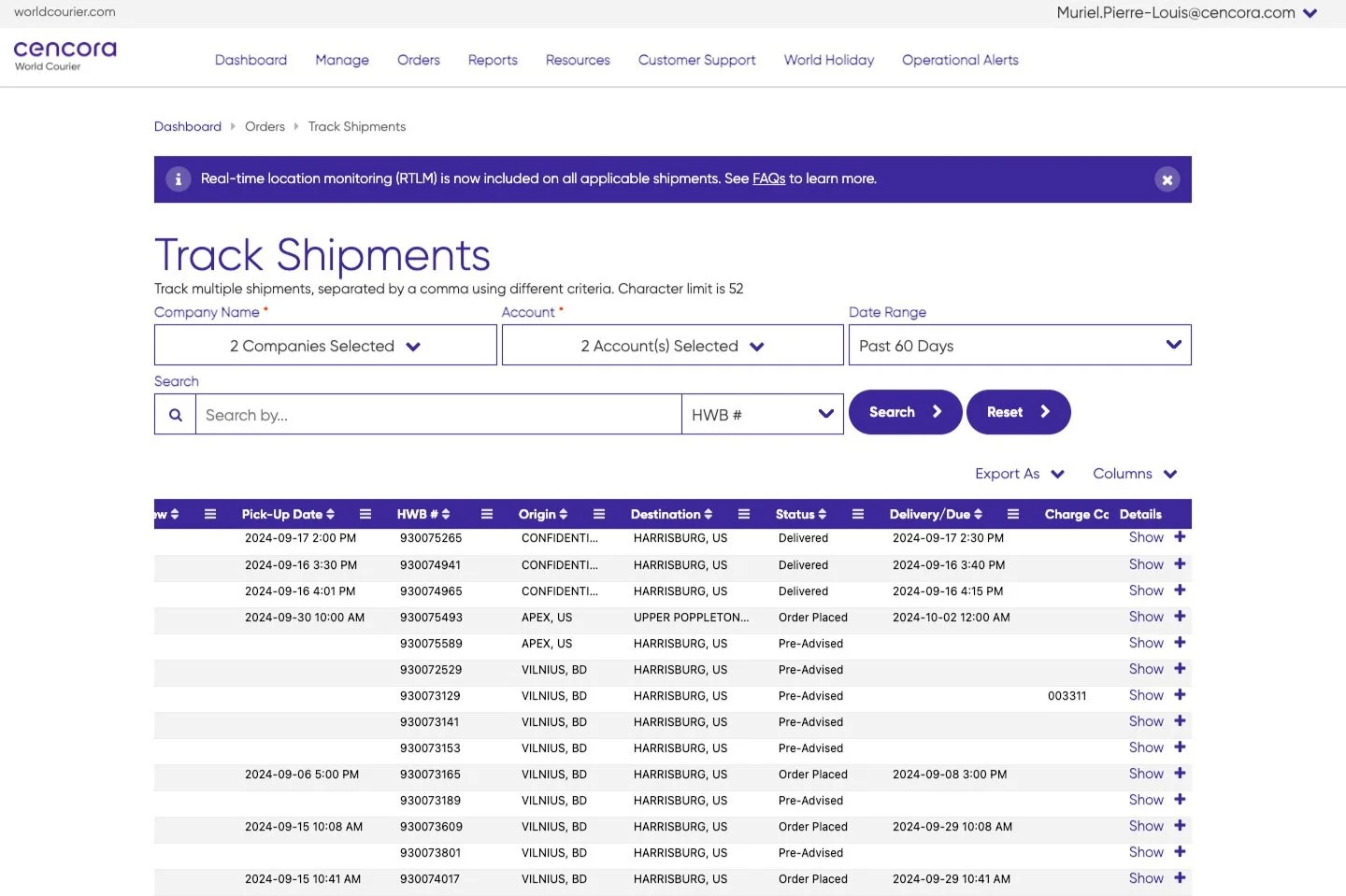
Task: Open the Origin column menu icon
Action: click(x=599, y=514)
